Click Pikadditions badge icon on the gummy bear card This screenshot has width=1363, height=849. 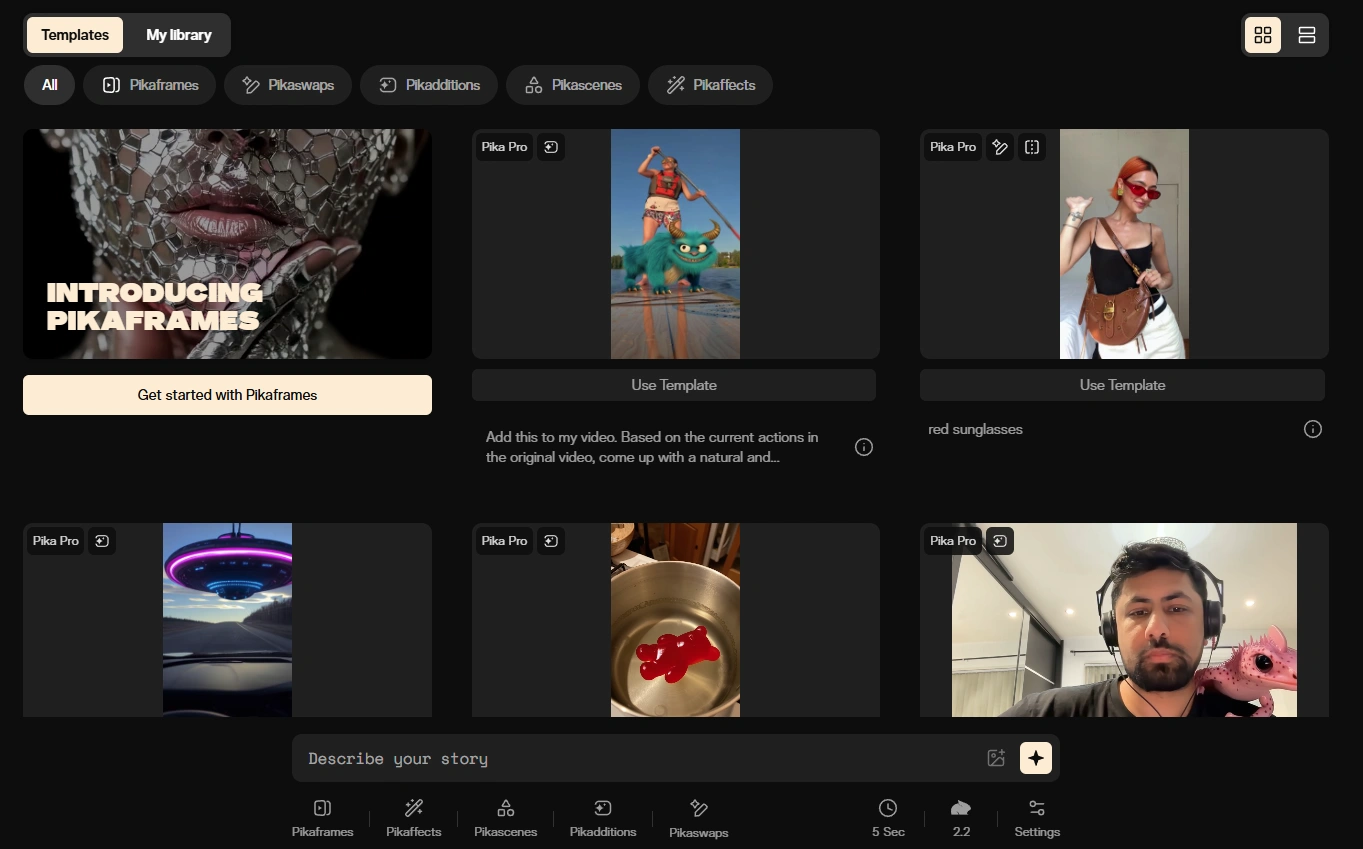click(x=551, y=541)
